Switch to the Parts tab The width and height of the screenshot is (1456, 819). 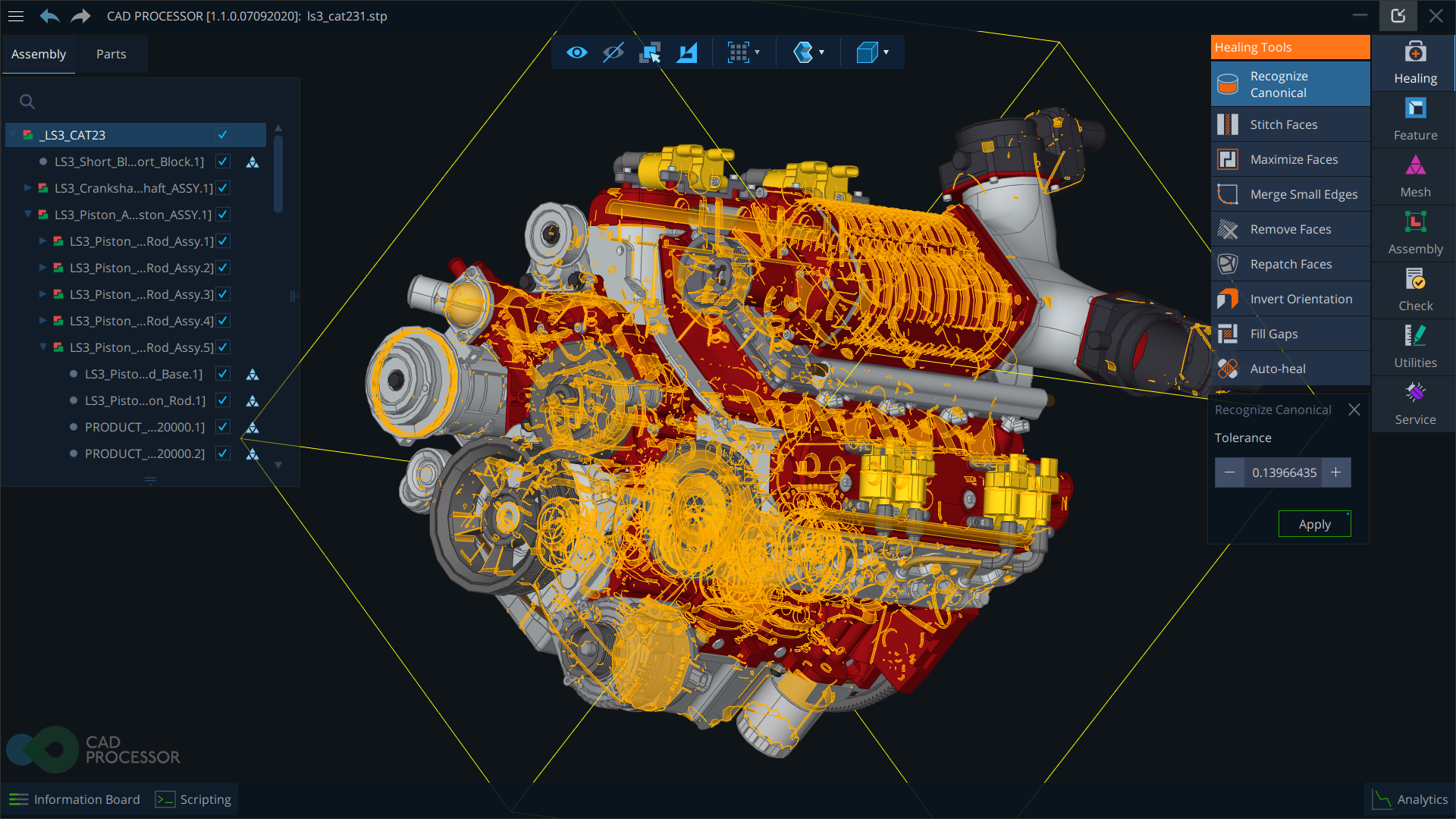(111, 54)
